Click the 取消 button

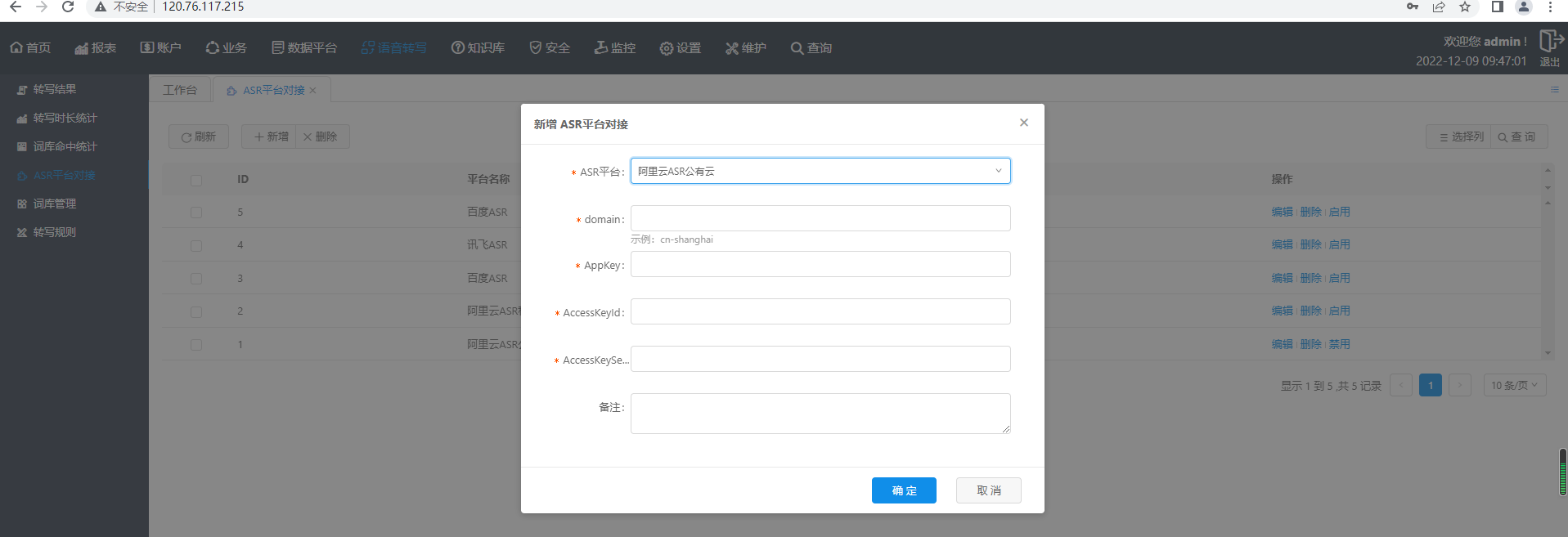(988, 490)
